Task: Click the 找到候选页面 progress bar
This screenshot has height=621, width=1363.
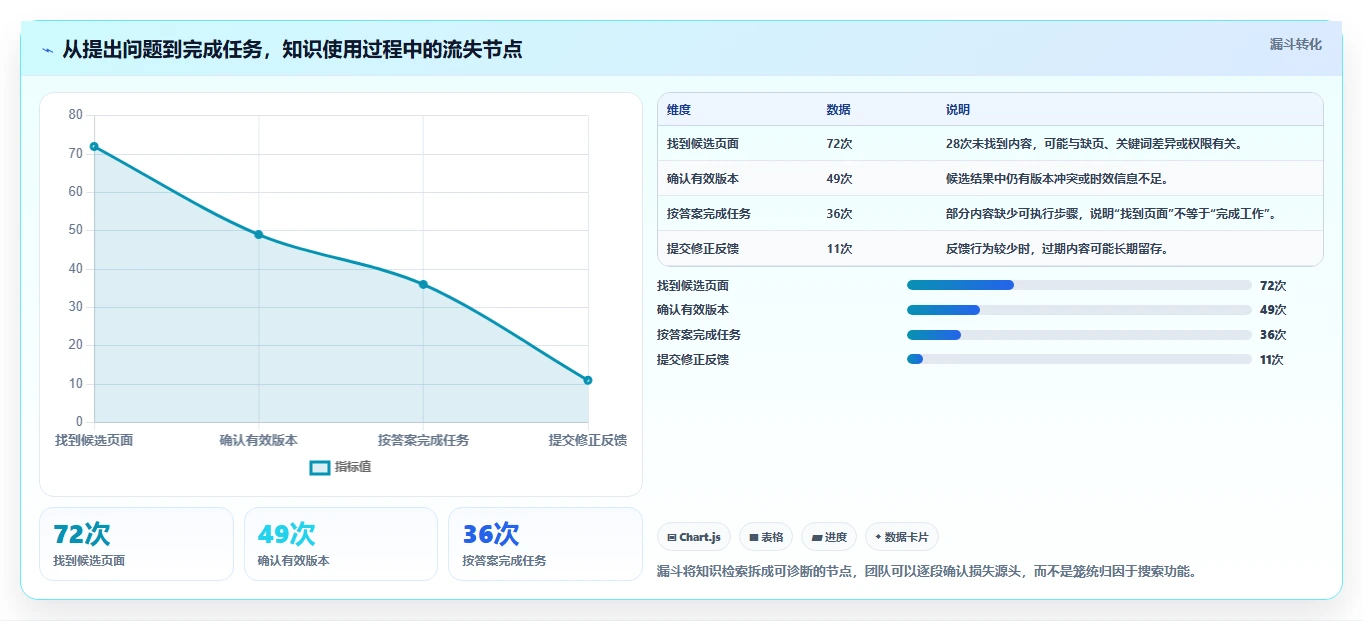Action: point(1079,285)
